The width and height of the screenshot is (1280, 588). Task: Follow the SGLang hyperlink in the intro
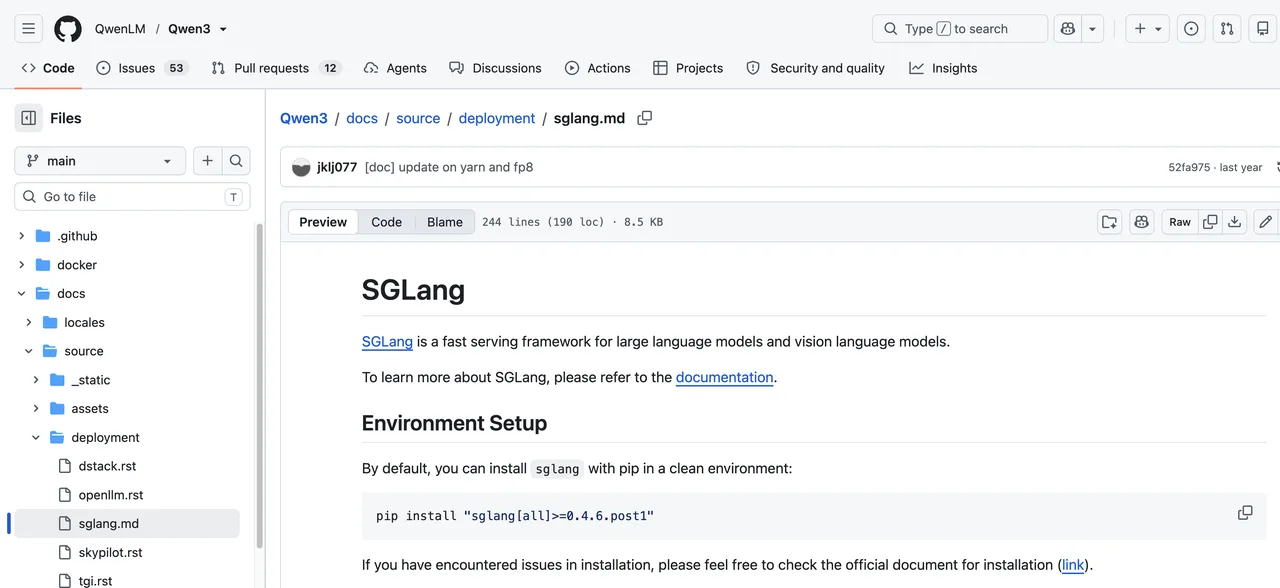click(387, 342)
